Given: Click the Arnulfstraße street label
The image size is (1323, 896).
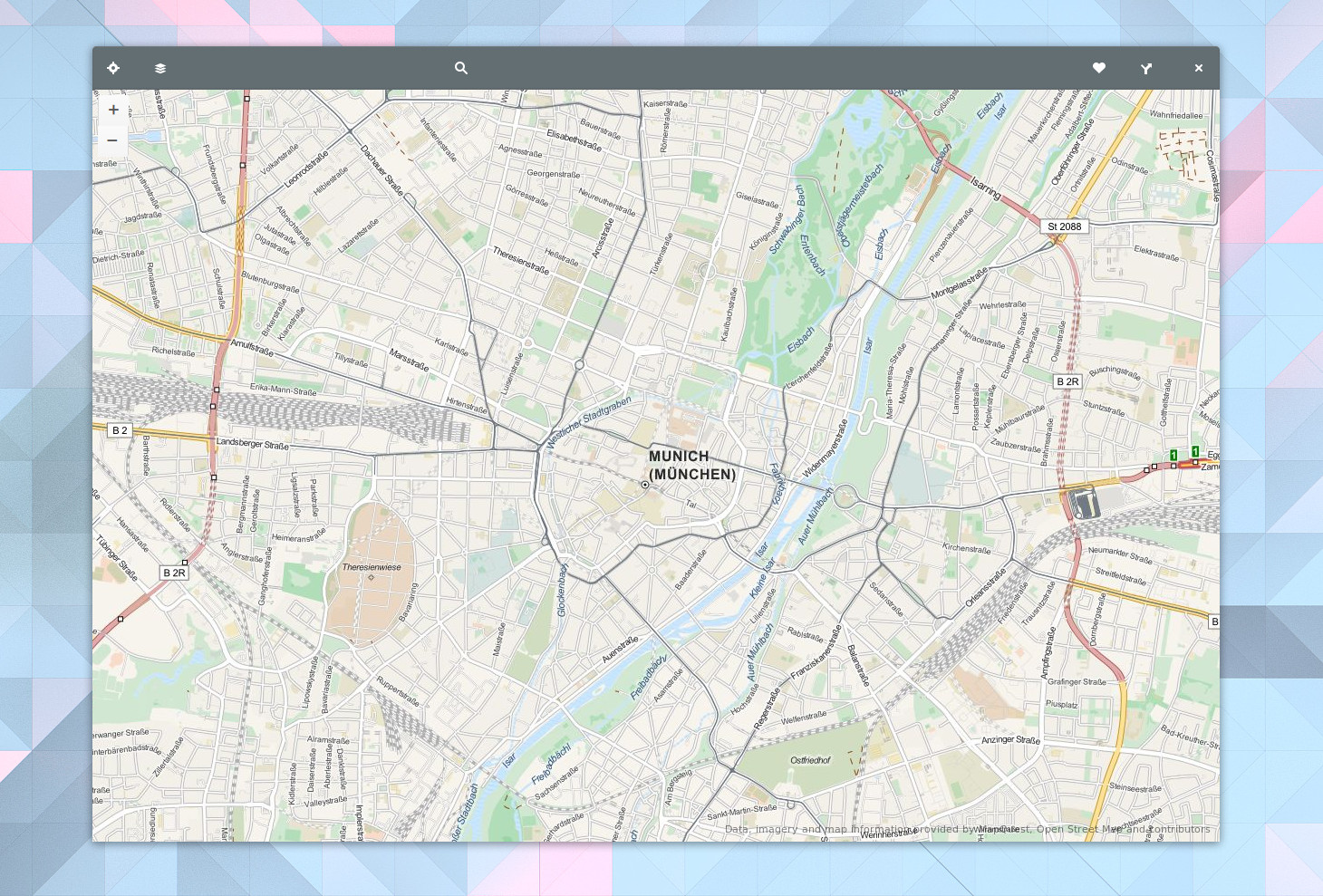Looking at the screenshot, I should click(x=252, y=348).
